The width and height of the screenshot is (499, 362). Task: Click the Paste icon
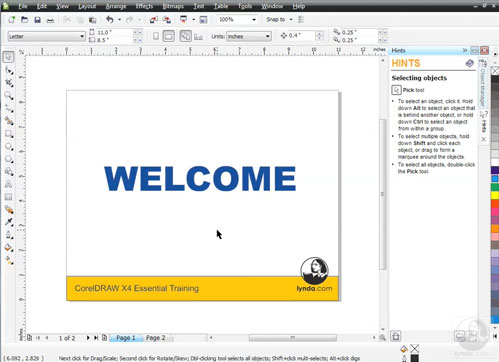pos(92,20)
